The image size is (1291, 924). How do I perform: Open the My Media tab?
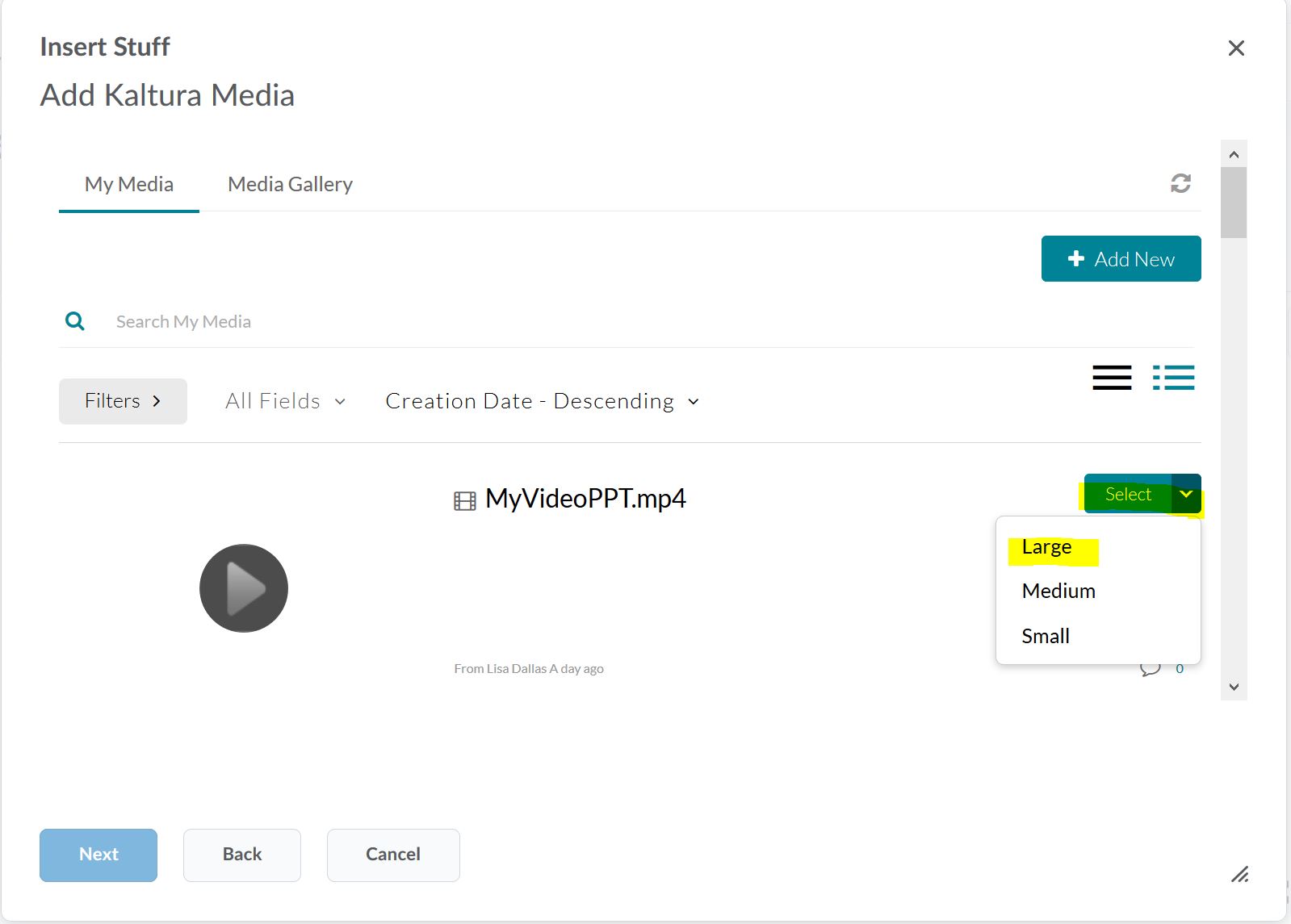(129, 184)
